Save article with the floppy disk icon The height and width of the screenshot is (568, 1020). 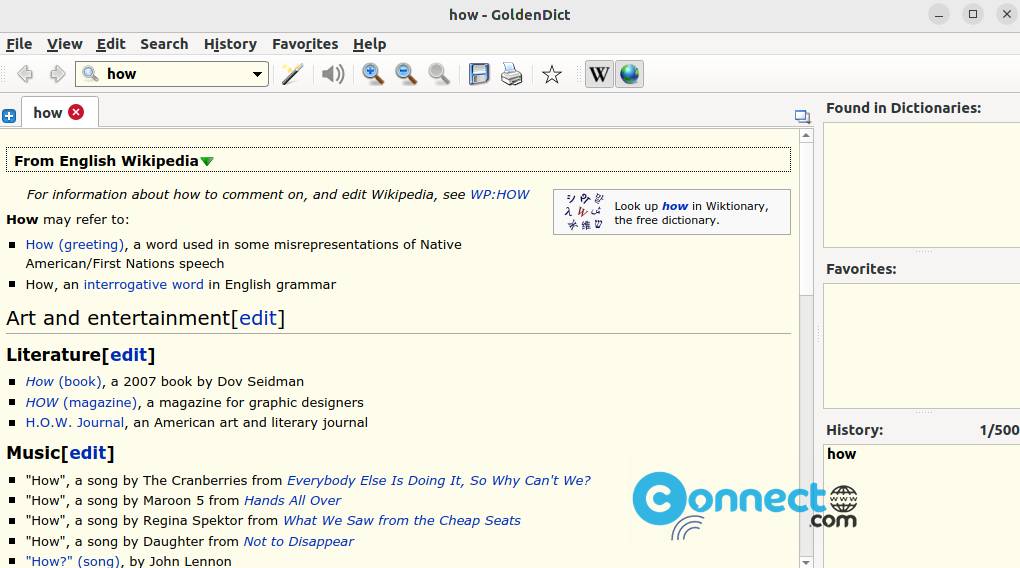click(x=479, y=74)
